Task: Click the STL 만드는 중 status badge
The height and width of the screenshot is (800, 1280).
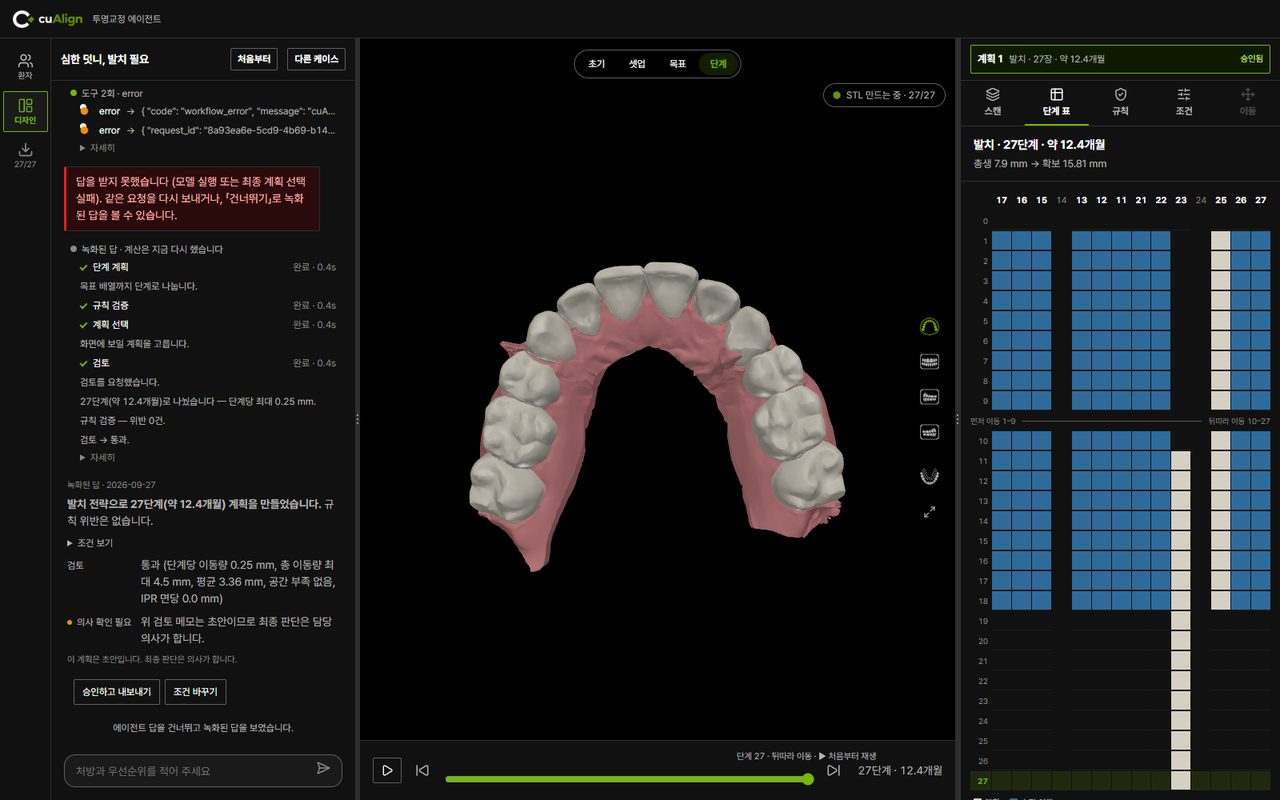Action: click(884, 95)
